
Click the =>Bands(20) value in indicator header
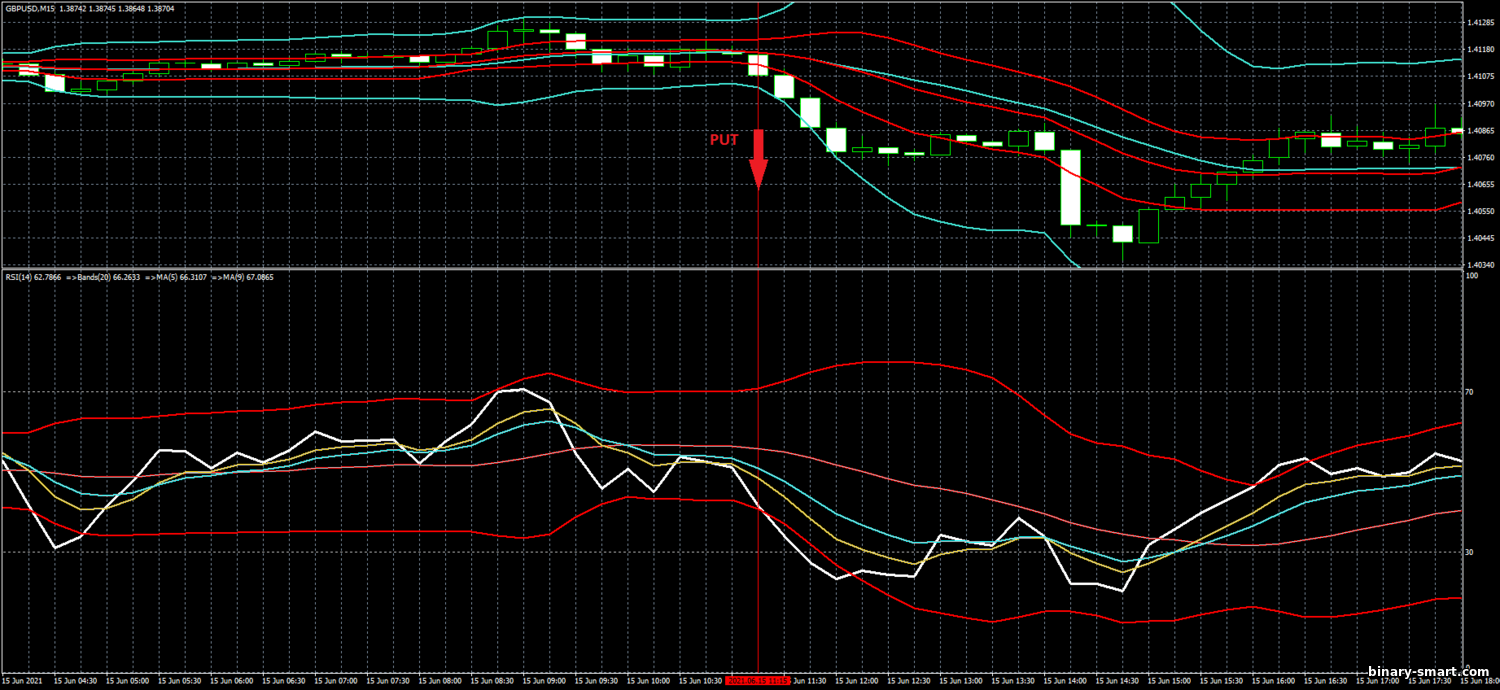(x=100, y=275)
